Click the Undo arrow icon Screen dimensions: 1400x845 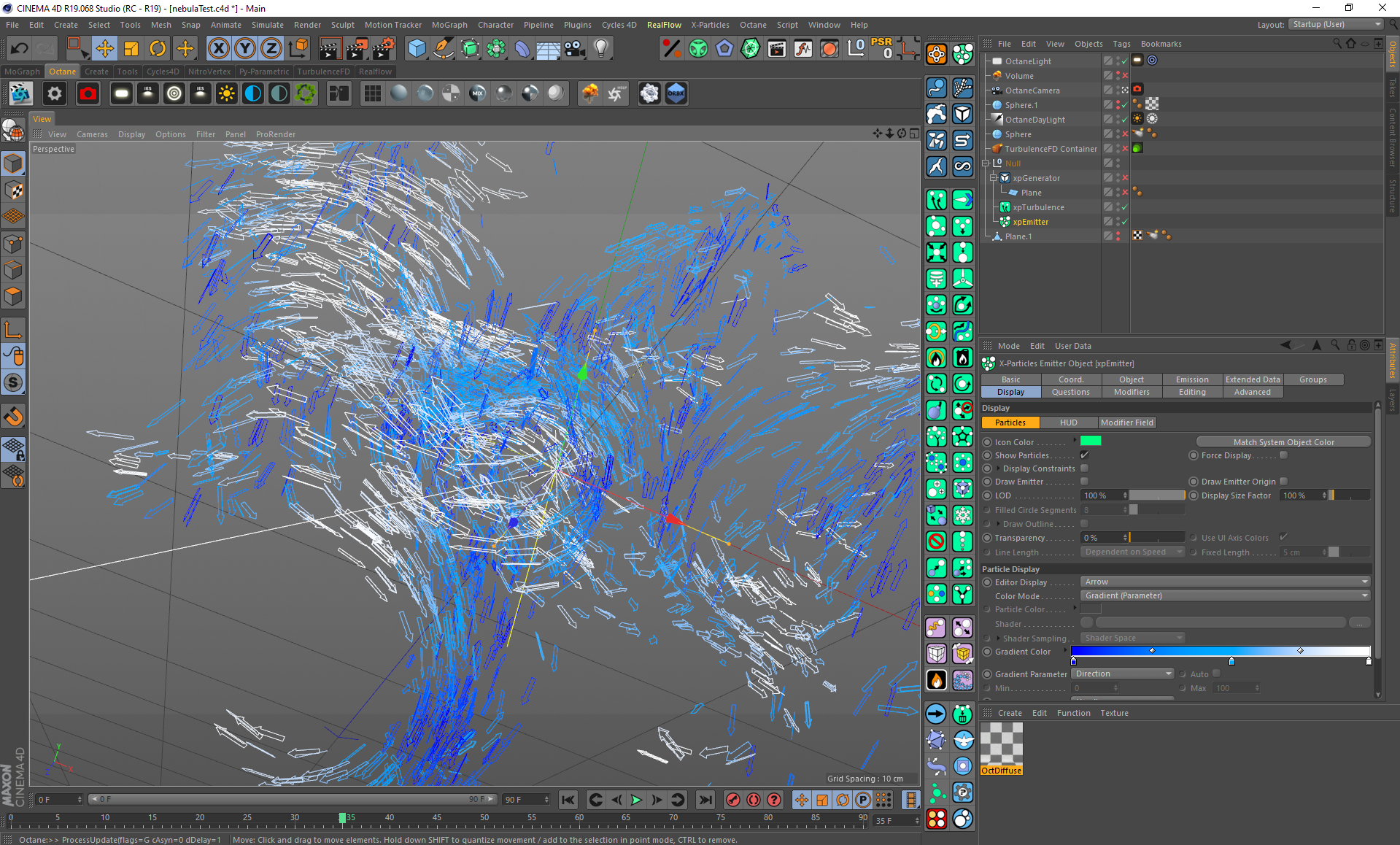click(20, 49)
